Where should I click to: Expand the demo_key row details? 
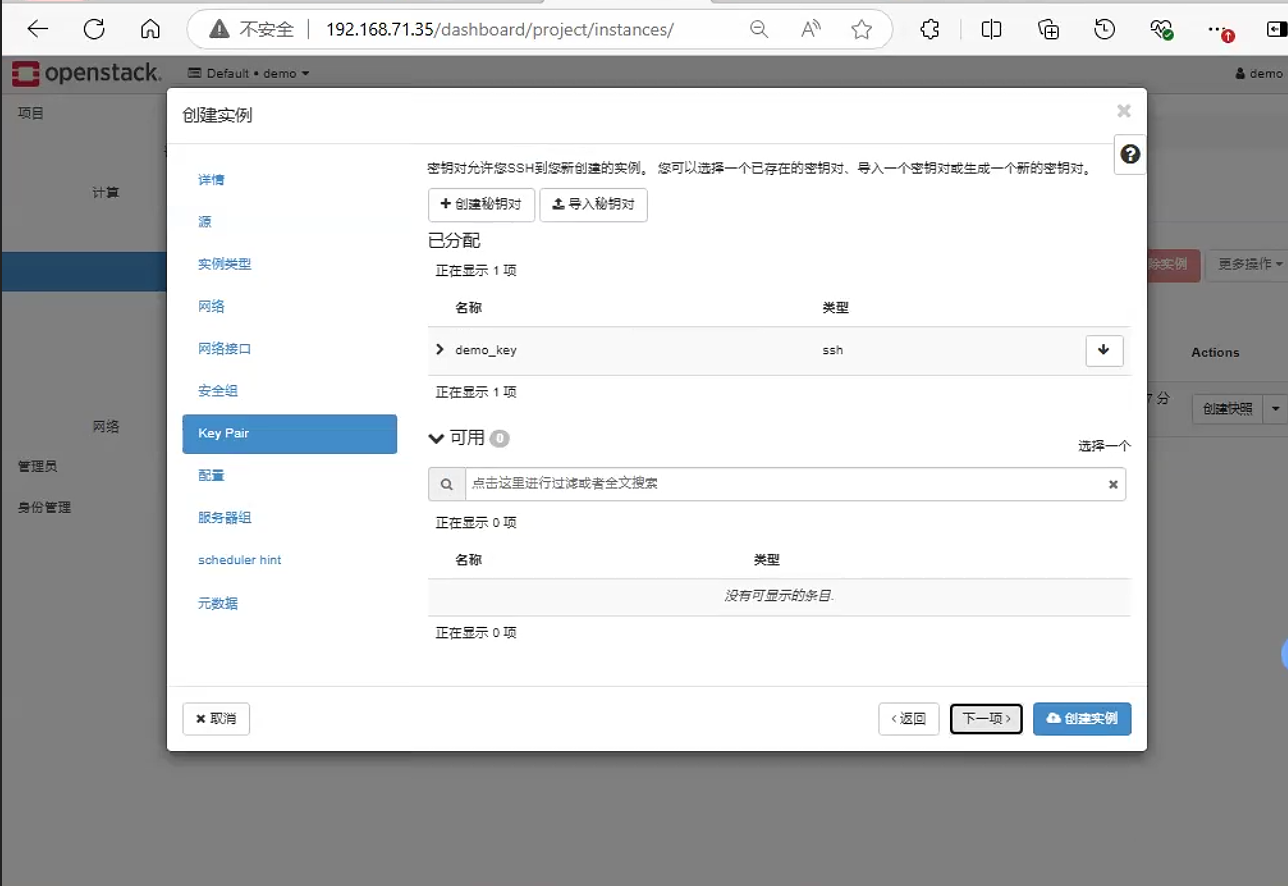click(x=440, y=350)
